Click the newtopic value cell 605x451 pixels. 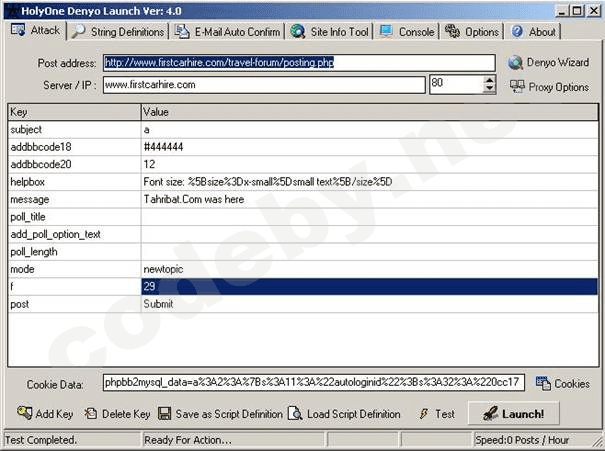(x=370, y=269)
